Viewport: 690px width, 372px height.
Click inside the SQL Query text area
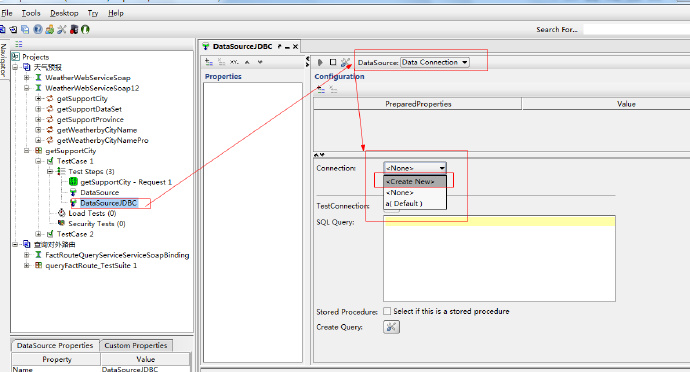click(x=499, y=258)
